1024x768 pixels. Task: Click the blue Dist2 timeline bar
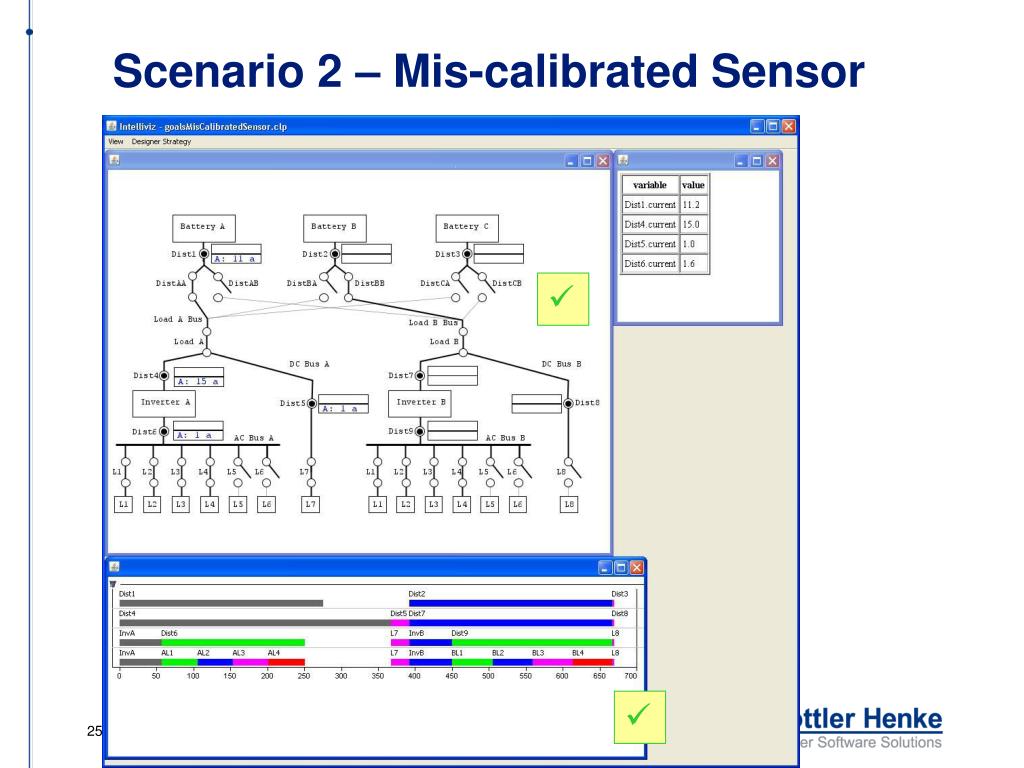point(510,603)
